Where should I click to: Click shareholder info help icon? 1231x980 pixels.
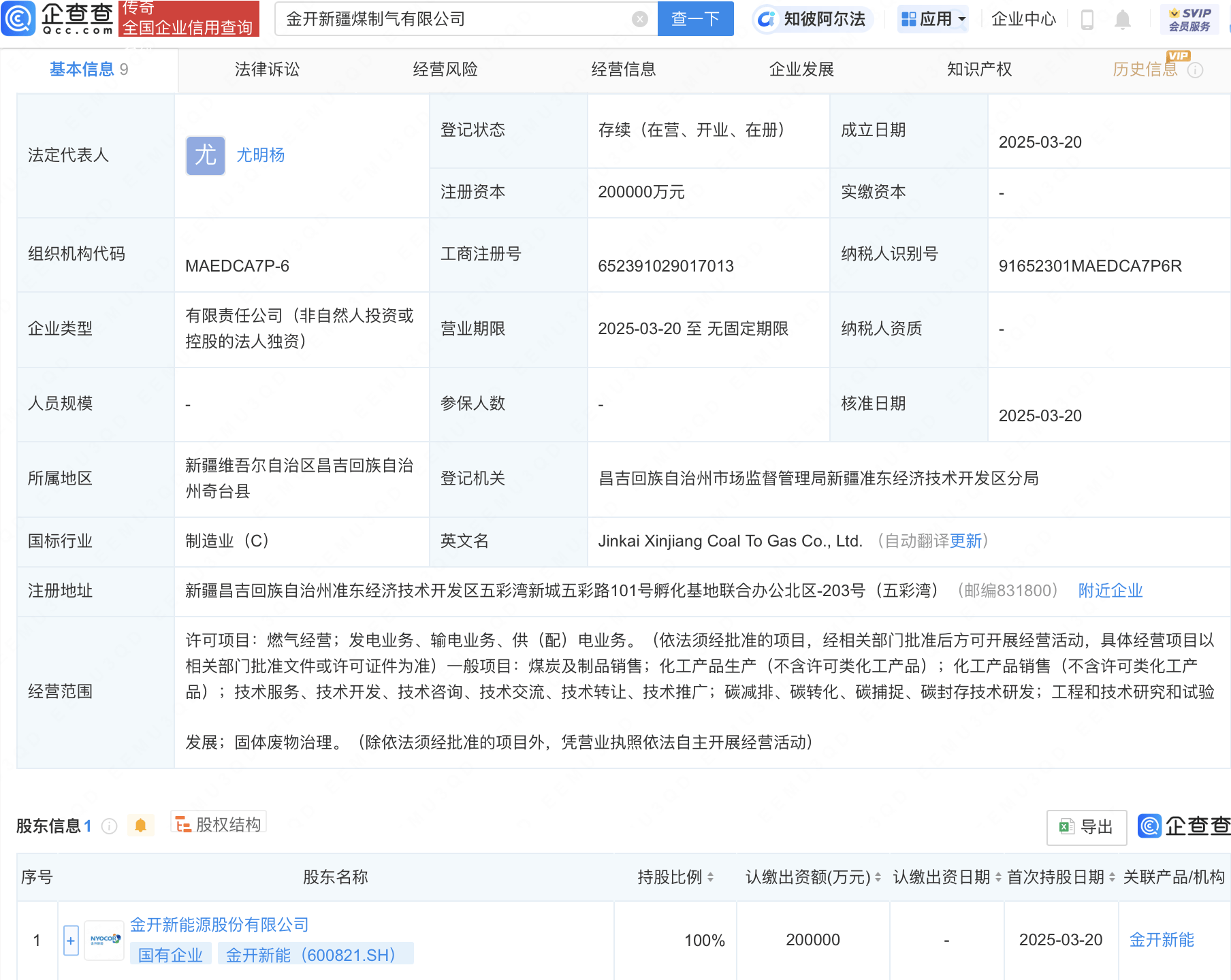coord(109,826)
